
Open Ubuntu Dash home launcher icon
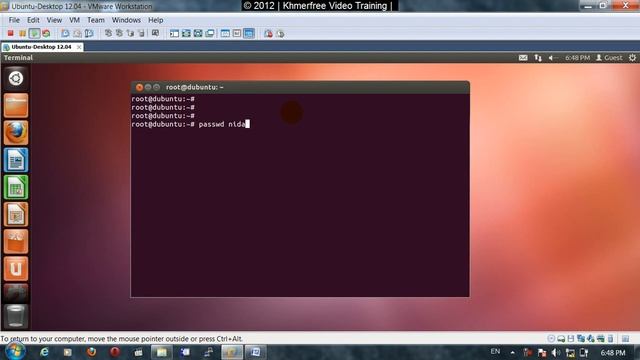tap(16, 78)
